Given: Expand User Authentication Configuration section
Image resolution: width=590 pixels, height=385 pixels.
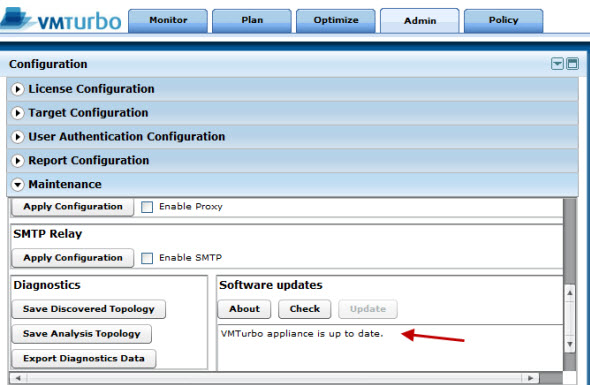Looking at the screenshot, I should pos(292,137).
